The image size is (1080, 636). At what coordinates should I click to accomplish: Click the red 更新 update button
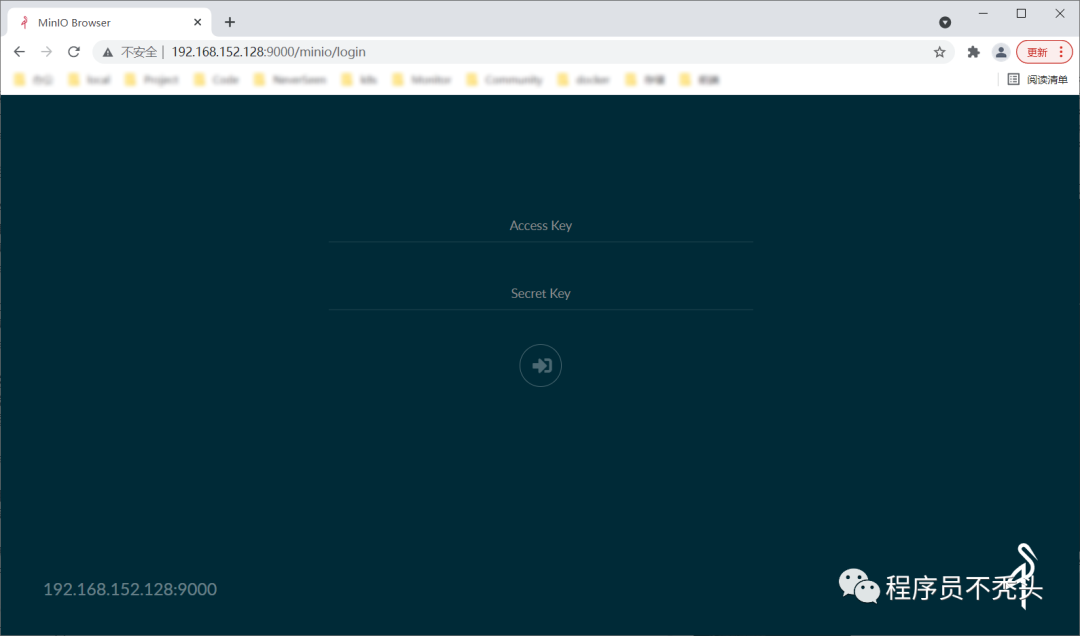pos(1044,52)
